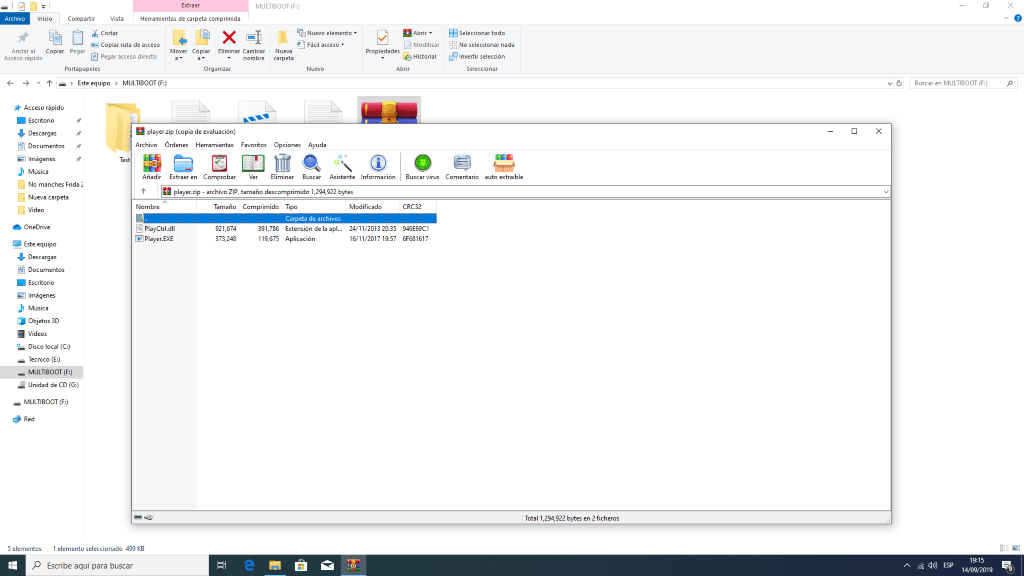This screenshot has height=576, width=1024.
Task: Open the Herramientas menu in WinRAR
Action: point(214,145)
